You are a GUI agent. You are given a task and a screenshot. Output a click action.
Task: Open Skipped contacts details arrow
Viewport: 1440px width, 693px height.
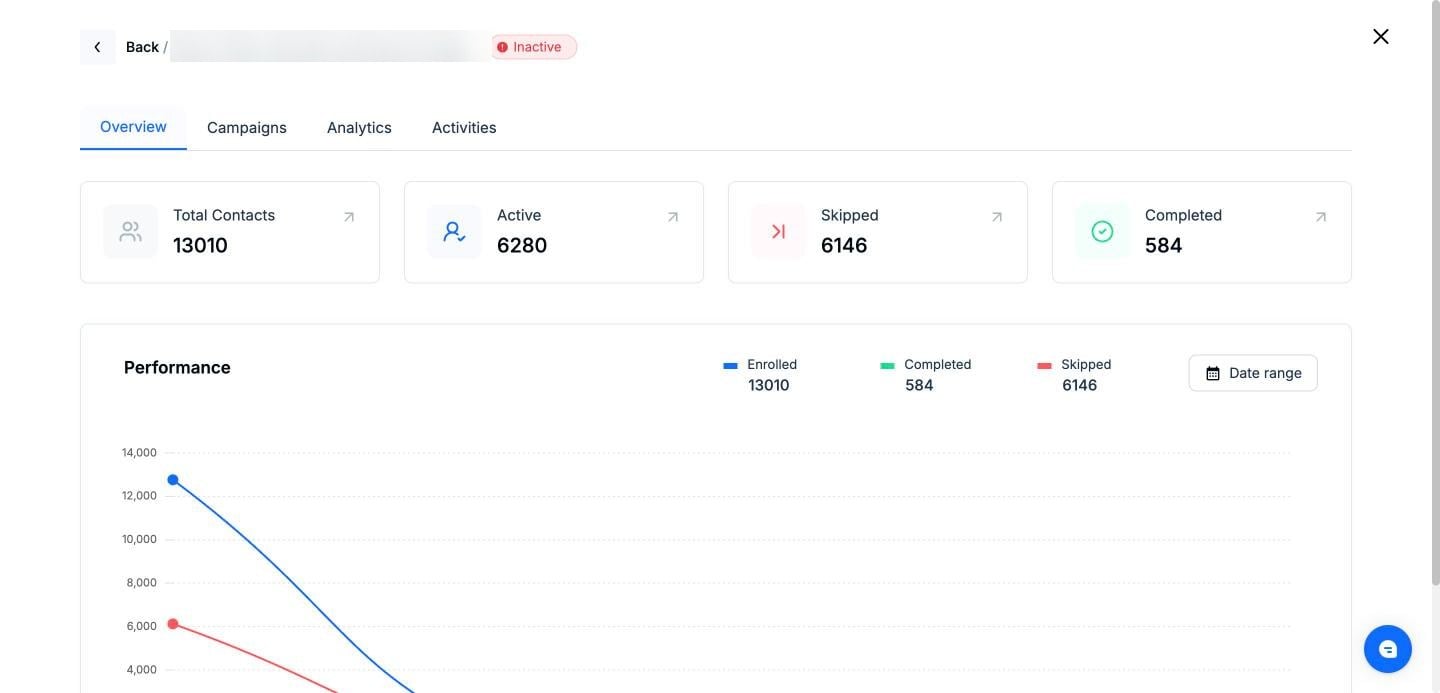[x=997, y=217]
